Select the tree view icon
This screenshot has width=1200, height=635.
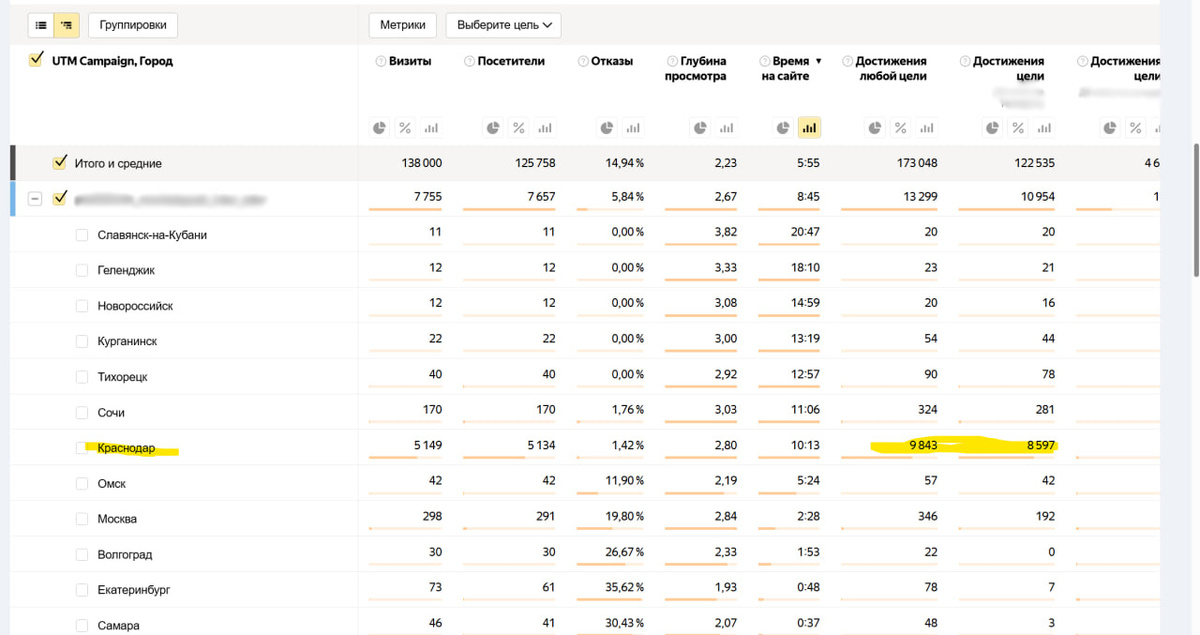(66, 25)
